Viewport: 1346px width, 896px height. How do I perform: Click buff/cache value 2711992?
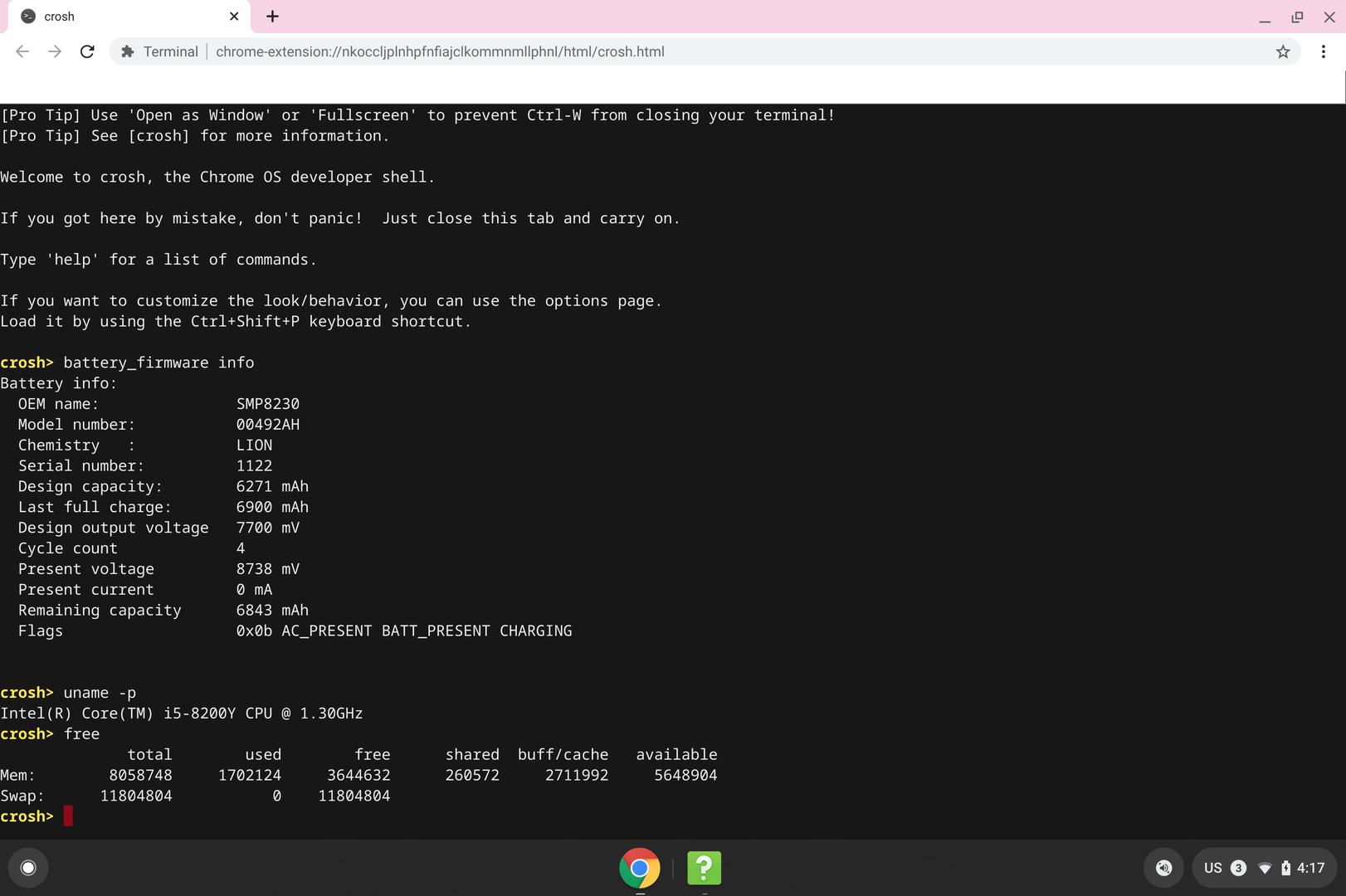point(577,776)
